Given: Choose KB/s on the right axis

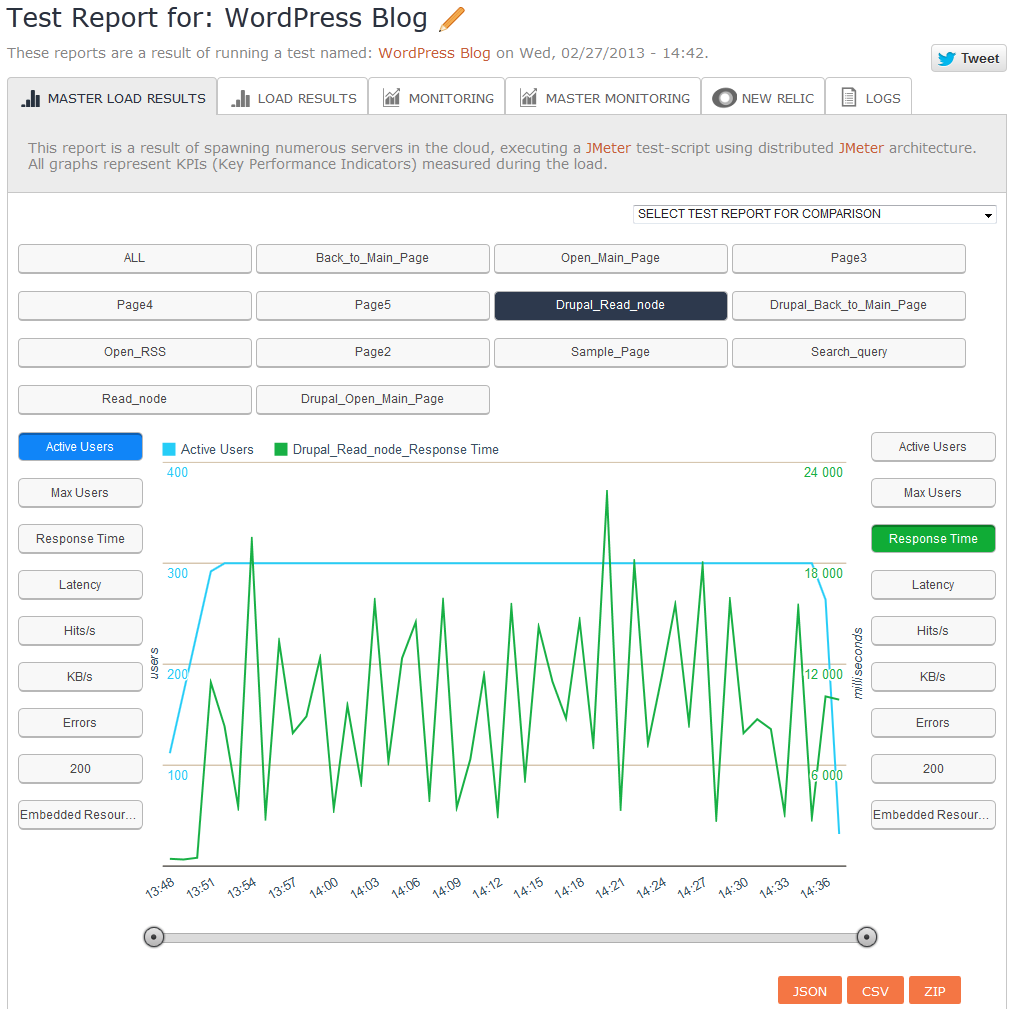Looking at the screenshot, I should click(933, 677).
